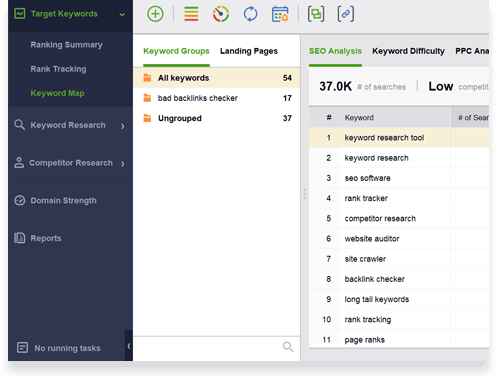Click the green bracketed group icon
This screenshot has width=497, height=379.
point(316,14)
